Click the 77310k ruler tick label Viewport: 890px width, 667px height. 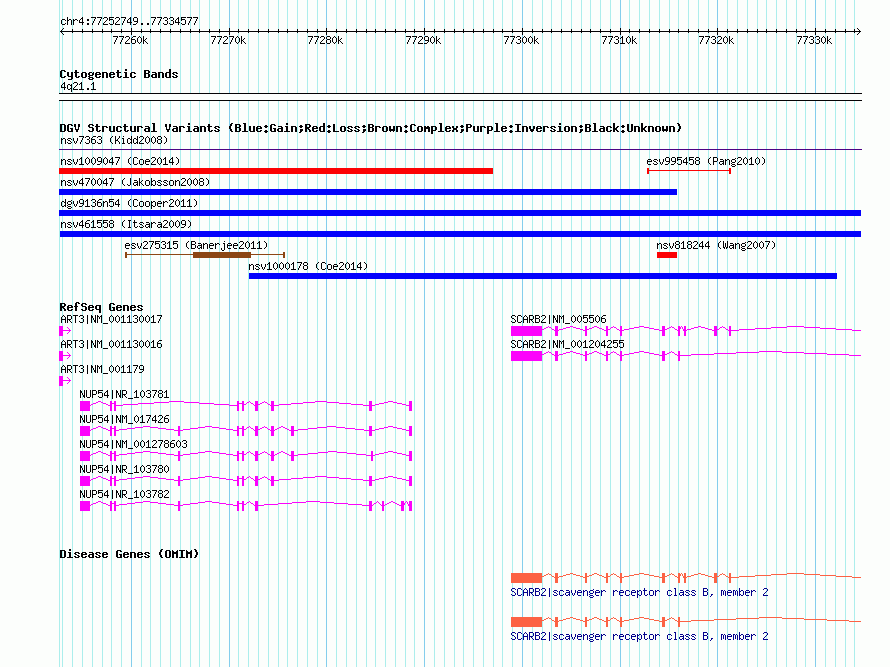pos(619,40)
